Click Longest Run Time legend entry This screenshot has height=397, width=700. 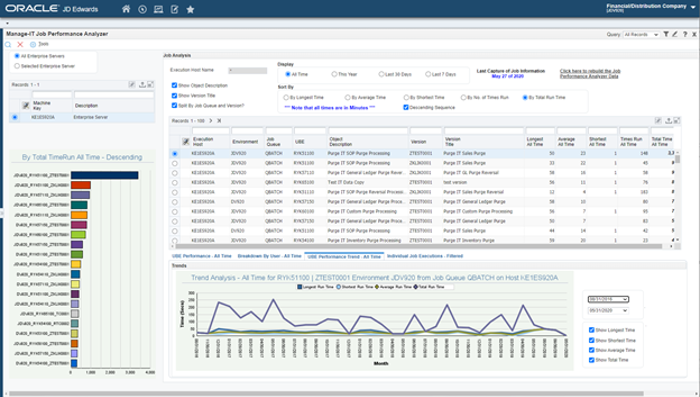315,287
